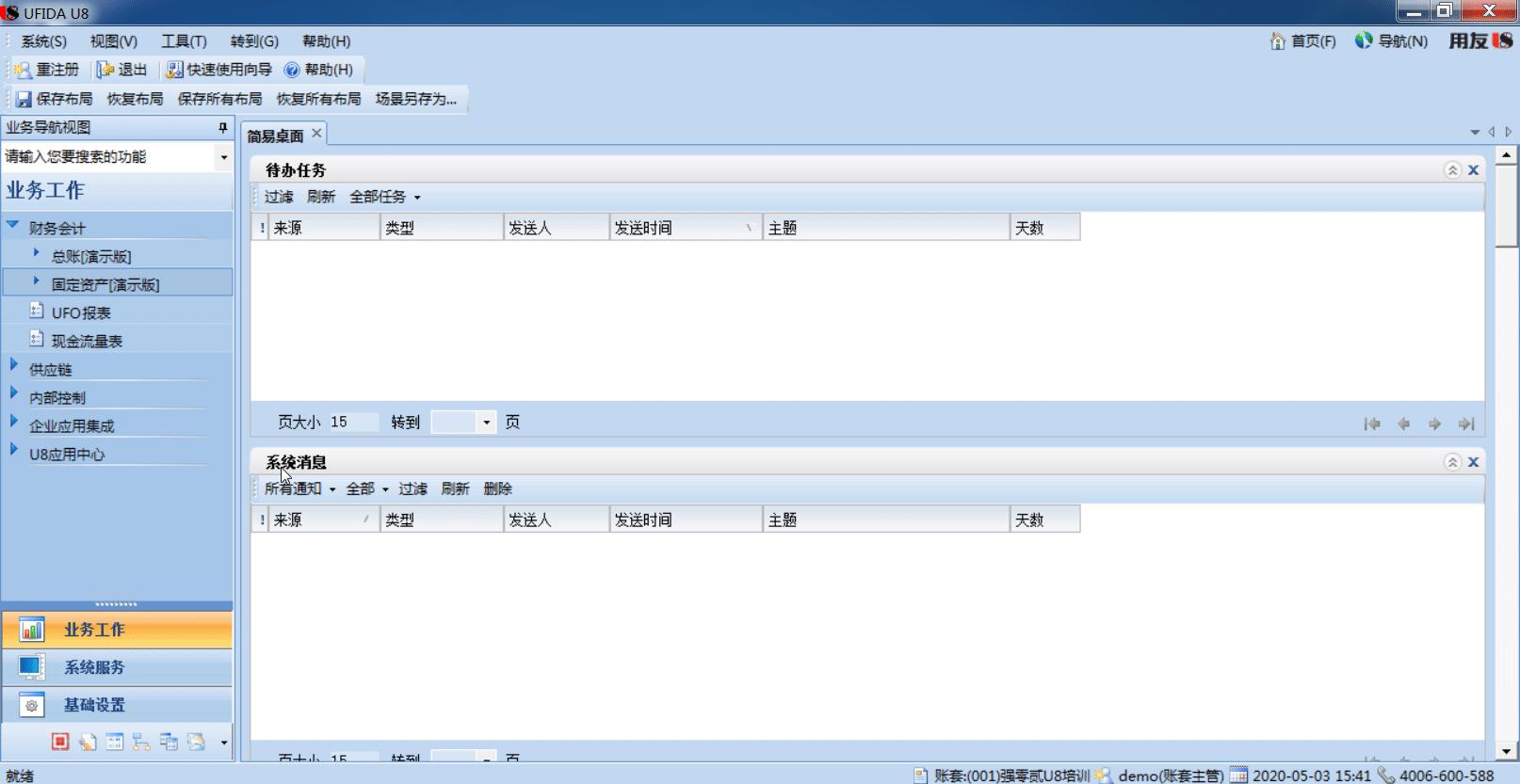This screenshot has width=1520, height=784.
Task: Click hierarchy tree icon in bottom strip
Action: coord(141,742)
